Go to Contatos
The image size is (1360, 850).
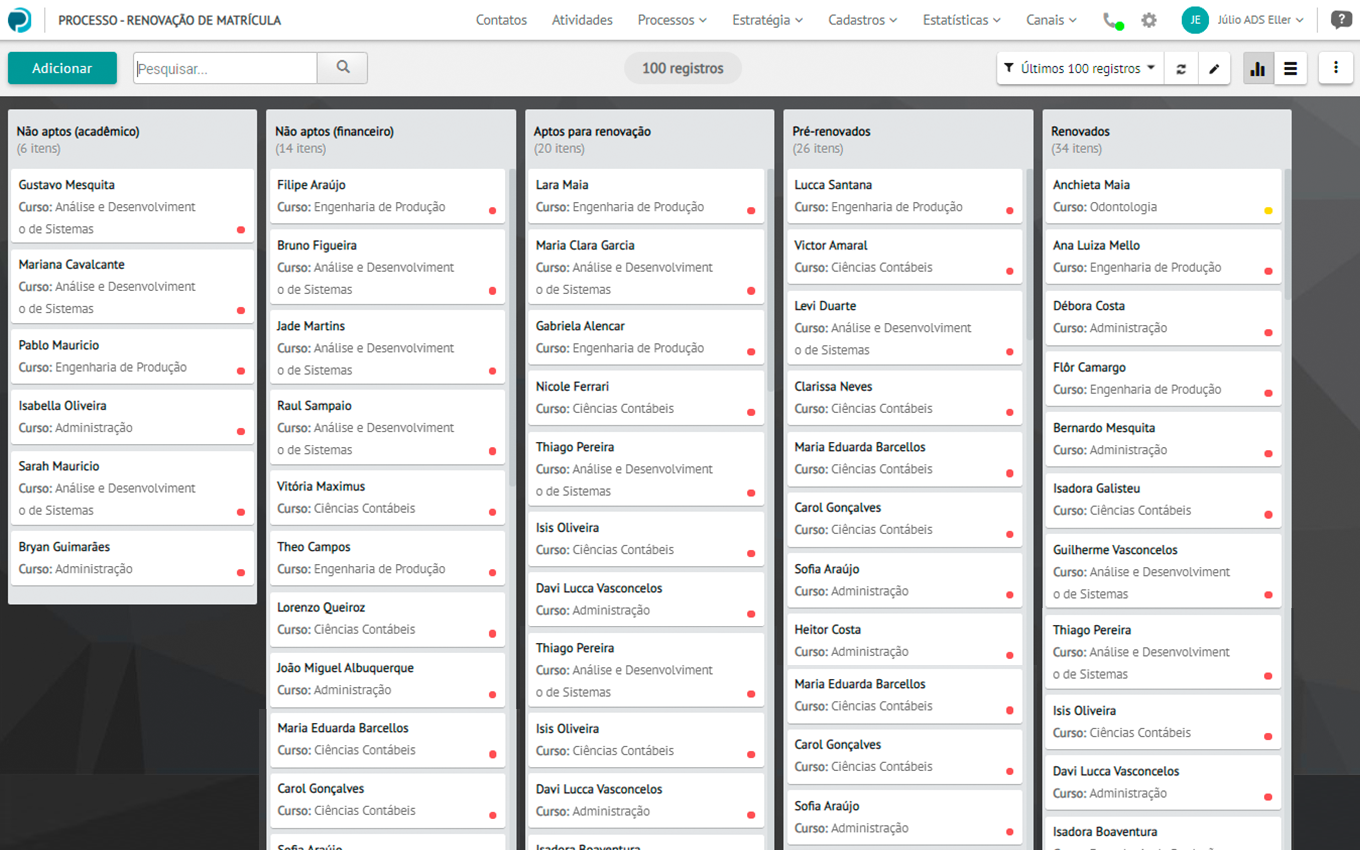tap(501, 20)
